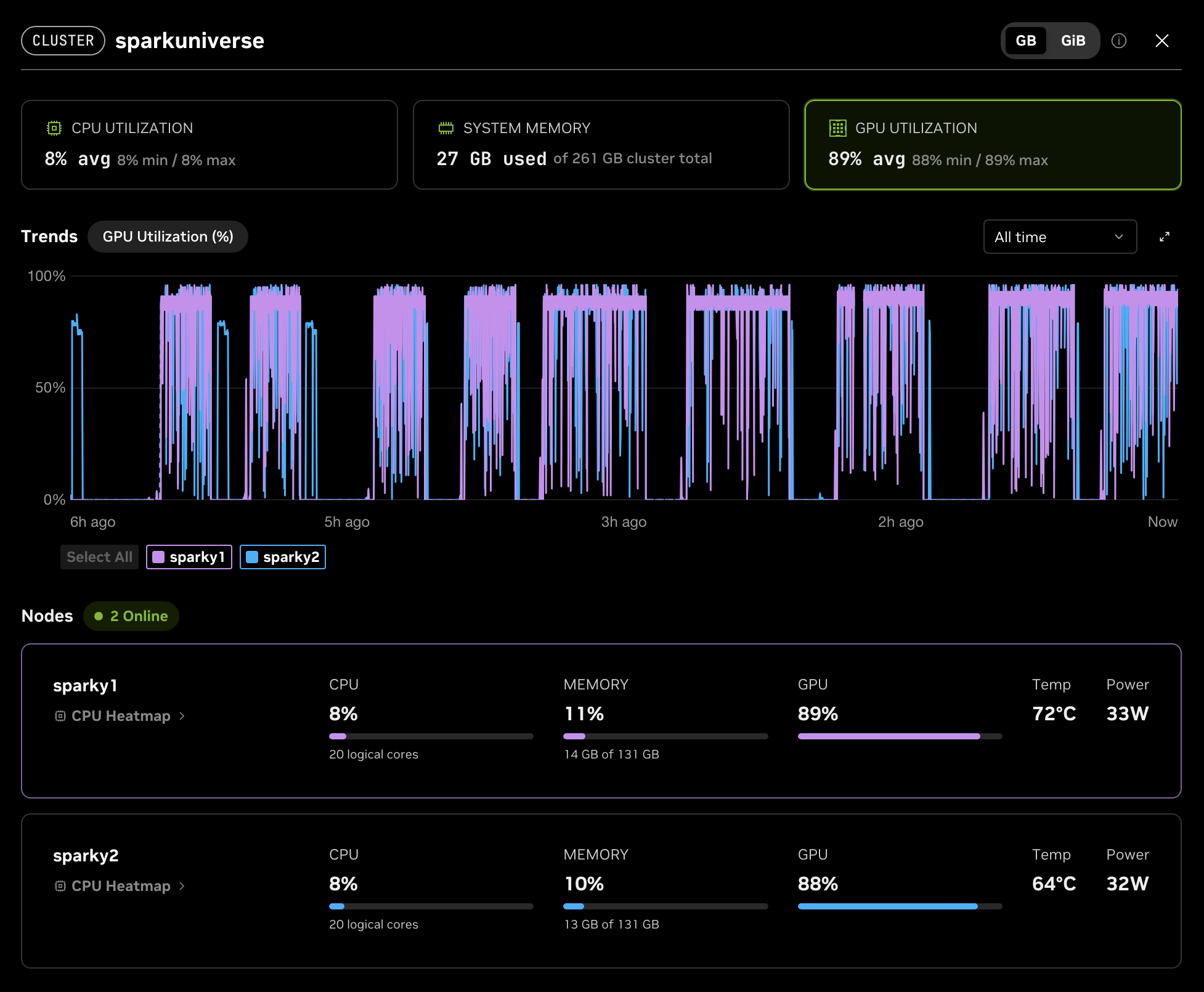
Task: Toggle sparky1 series in chart legend
Action: click(x=189, y=557)
